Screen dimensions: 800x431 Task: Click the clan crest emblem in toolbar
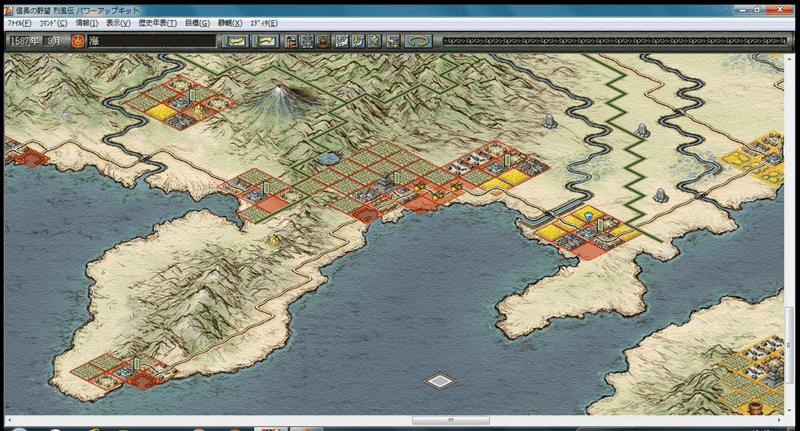[78, 41]
